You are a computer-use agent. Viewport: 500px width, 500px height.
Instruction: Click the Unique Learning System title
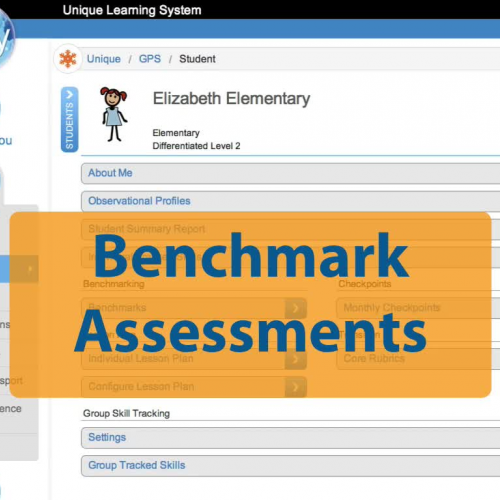point(132,10)
